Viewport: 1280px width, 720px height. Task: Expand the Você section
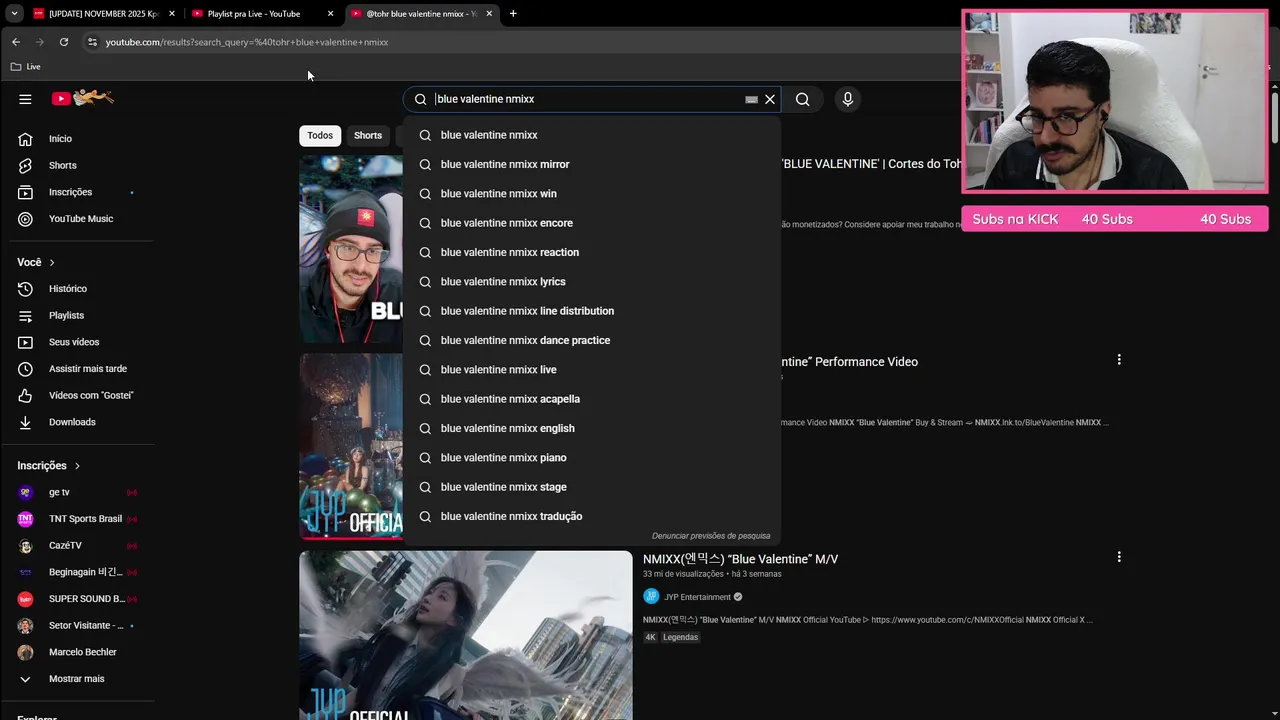click(x=36, y=262)
